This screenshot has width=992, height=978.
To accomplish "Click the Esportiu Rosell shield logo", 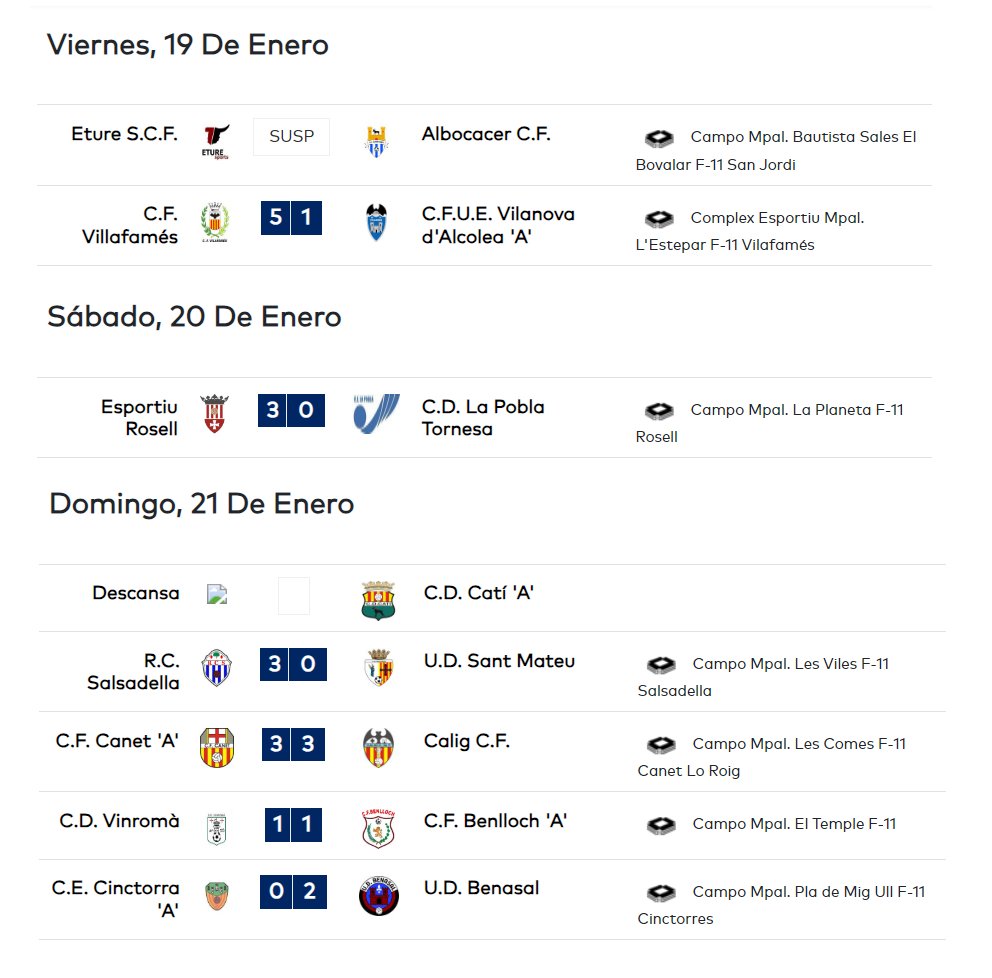I will tap(214, 413).
